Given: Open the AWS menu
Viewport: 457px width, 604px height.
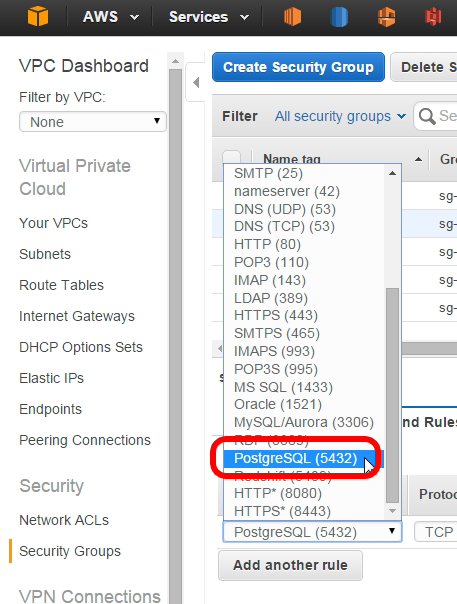Looking at the screenshot, I should point(111,17).
